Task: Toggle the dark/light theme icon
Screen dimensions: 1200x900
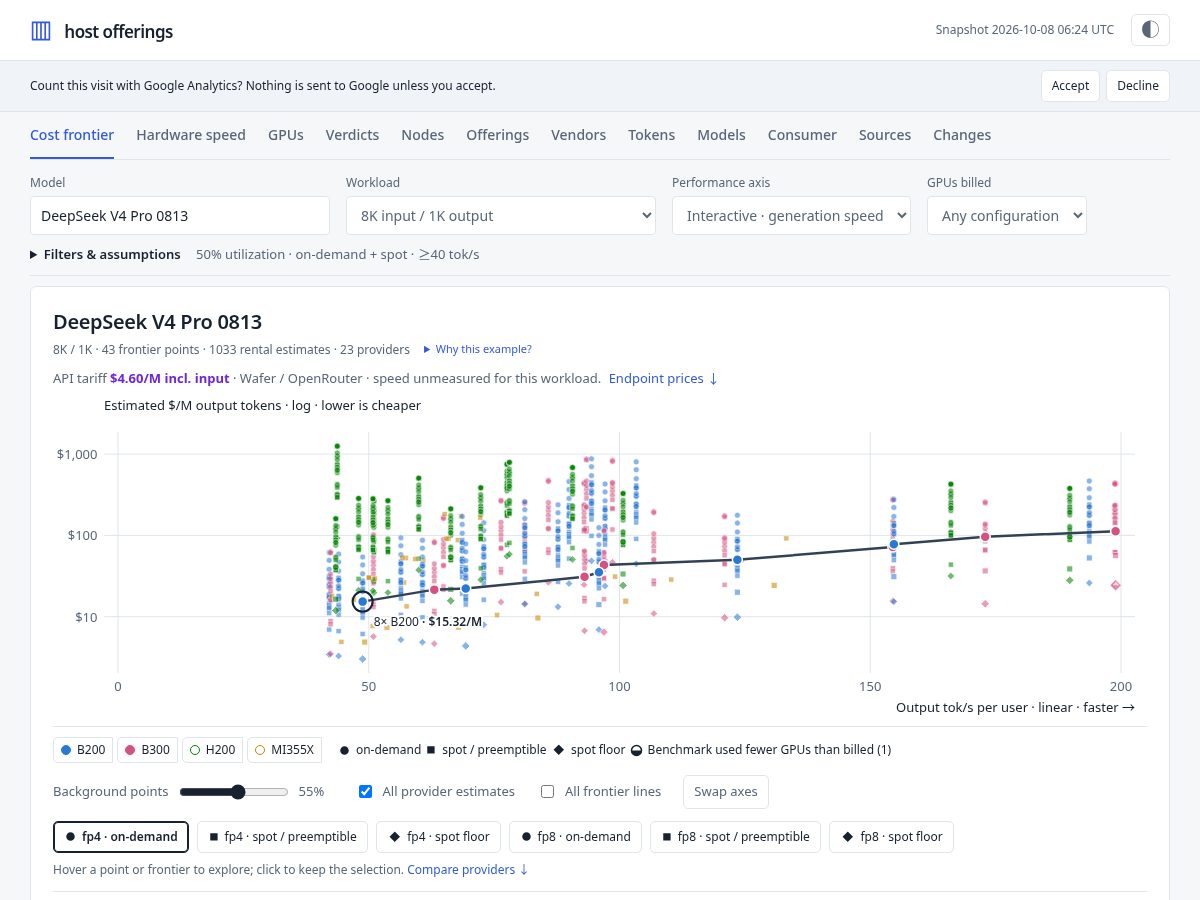Action: pos(1150,30)
